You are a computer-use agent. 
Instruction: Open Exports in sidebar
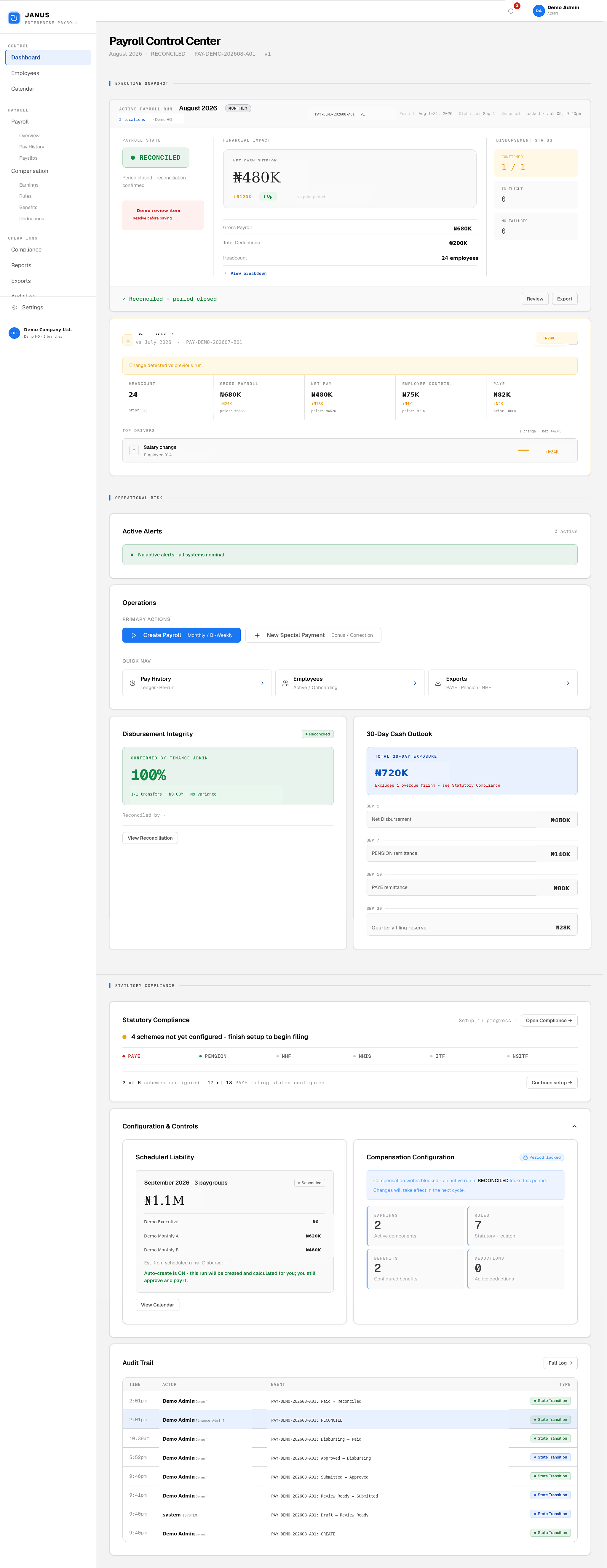point(48,281)
